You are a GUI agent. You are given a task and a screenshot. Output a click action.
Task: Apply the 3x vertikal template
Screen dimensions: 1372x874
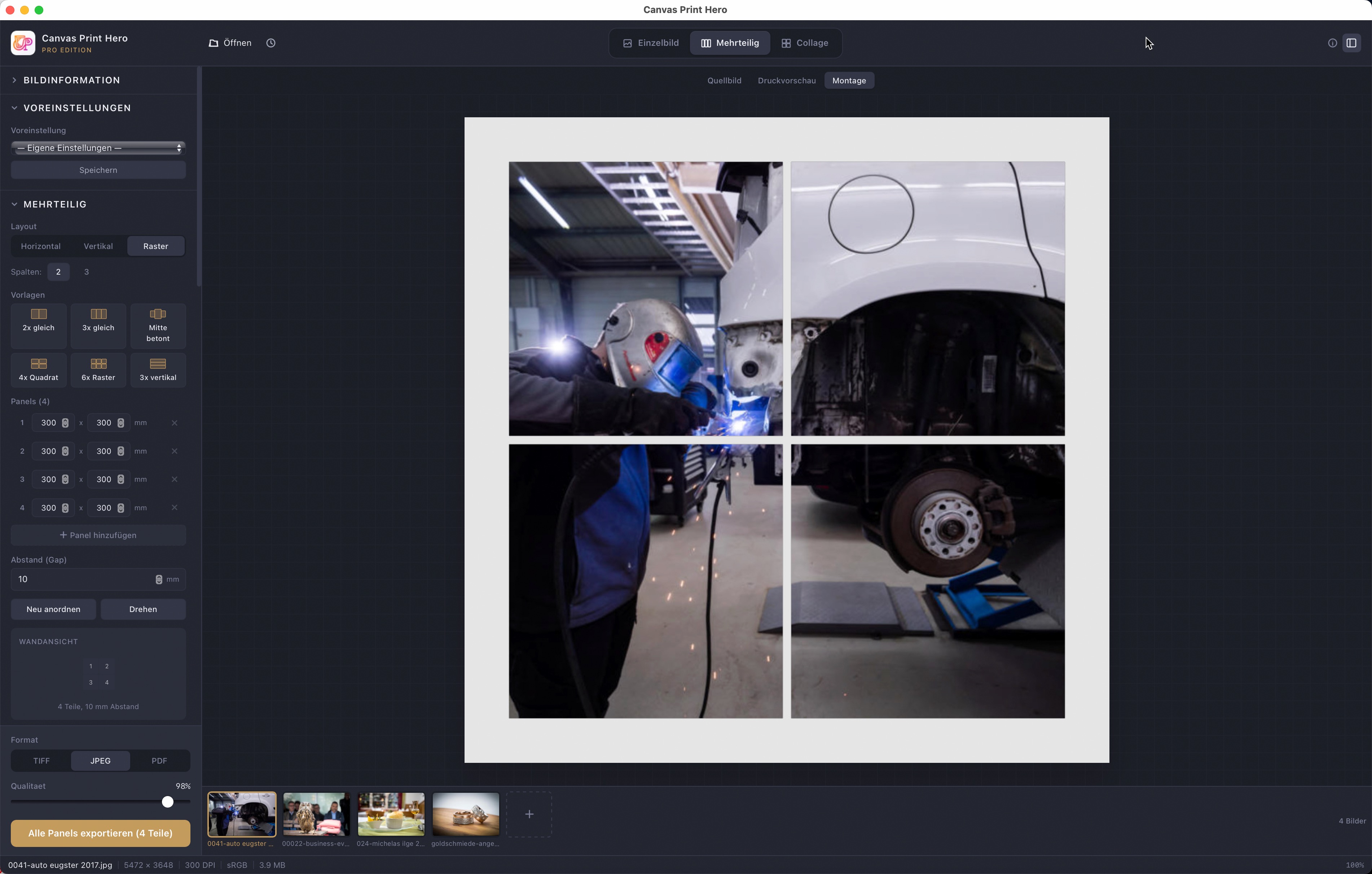click(158, 370)
